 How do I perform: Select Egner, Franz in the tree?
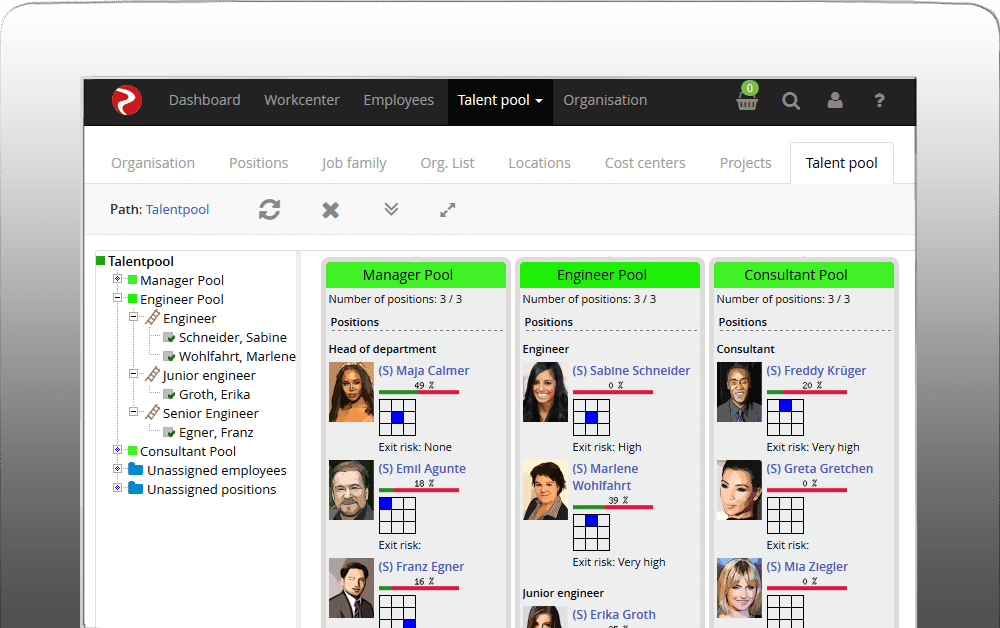(216, 432)
